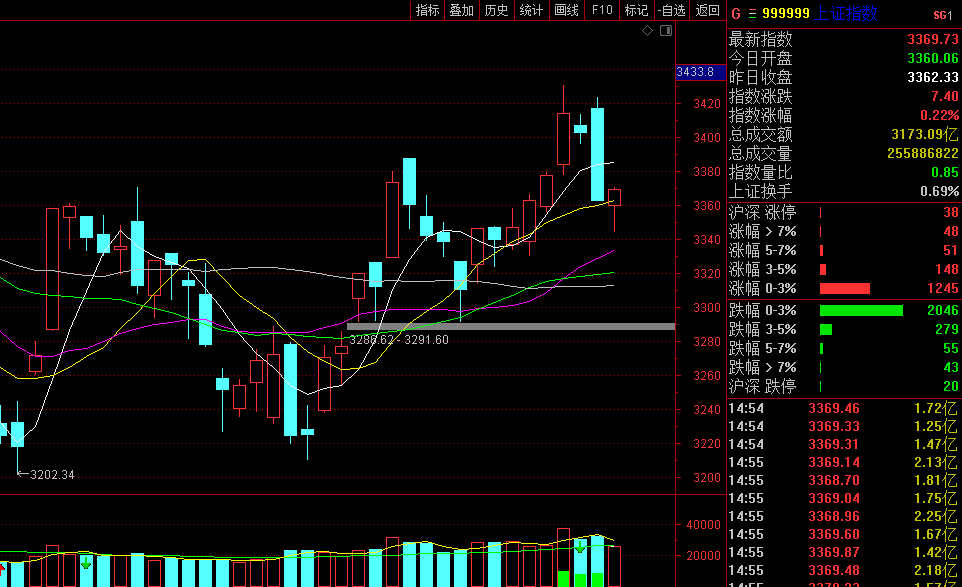Click the 3433.8 price label on the axis
The width and height of the screenshot is (962, 587).
695,72
